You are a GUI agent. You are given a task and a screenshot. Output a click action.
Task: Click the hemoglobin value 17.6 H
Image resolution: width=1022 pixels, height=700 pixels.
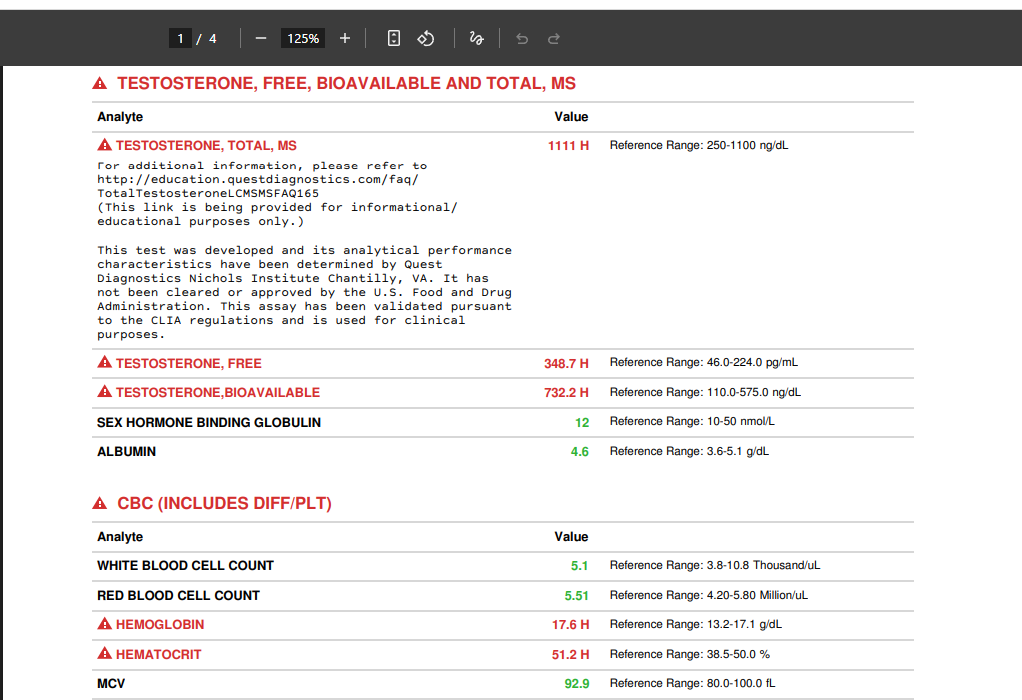(570, 624)
